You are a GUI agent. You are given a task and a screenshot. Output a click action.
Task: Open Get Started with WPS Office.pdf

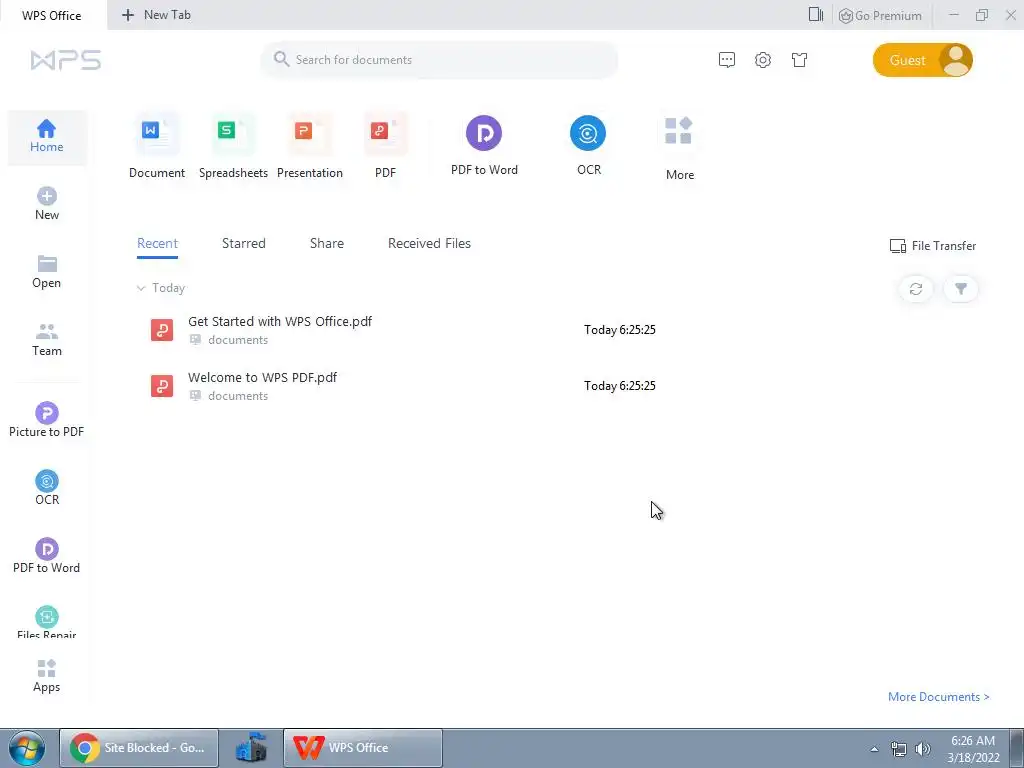(x=280, y=321)
